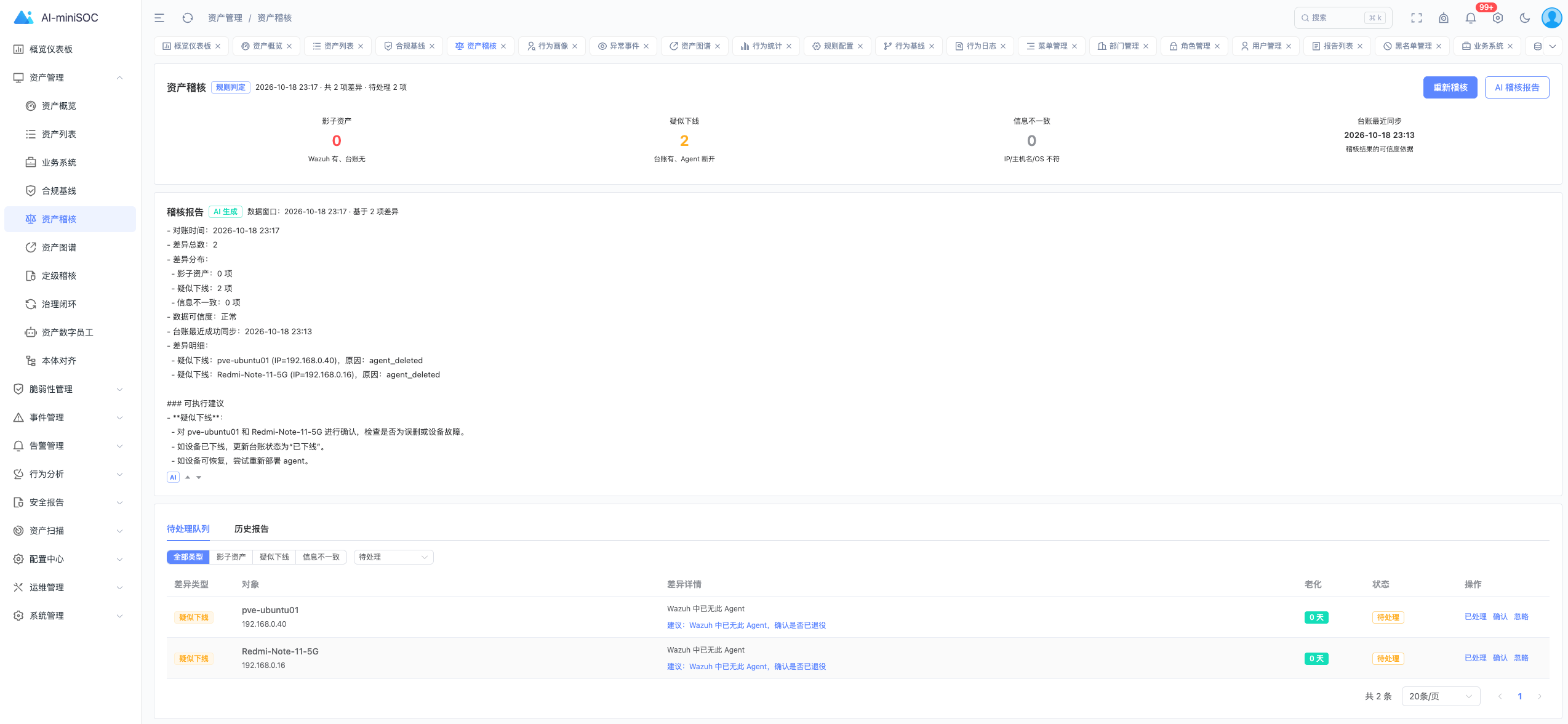Open the 20条/页 page size dropdown
The width and height of the screenshot is (1568, 724).
point(1441,696)
